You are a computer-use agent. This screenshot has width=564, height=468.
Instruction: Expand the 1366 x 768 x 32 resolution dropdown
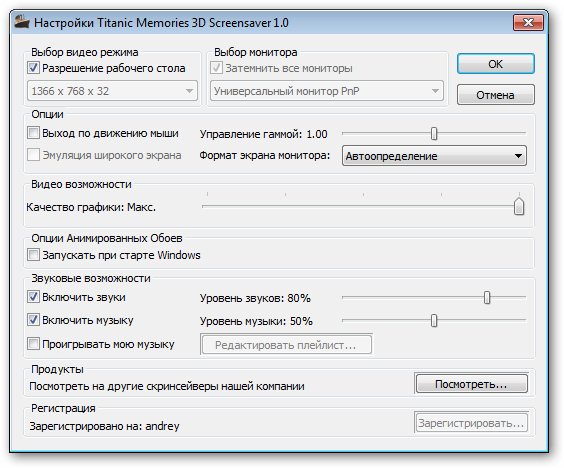(113, 91)
